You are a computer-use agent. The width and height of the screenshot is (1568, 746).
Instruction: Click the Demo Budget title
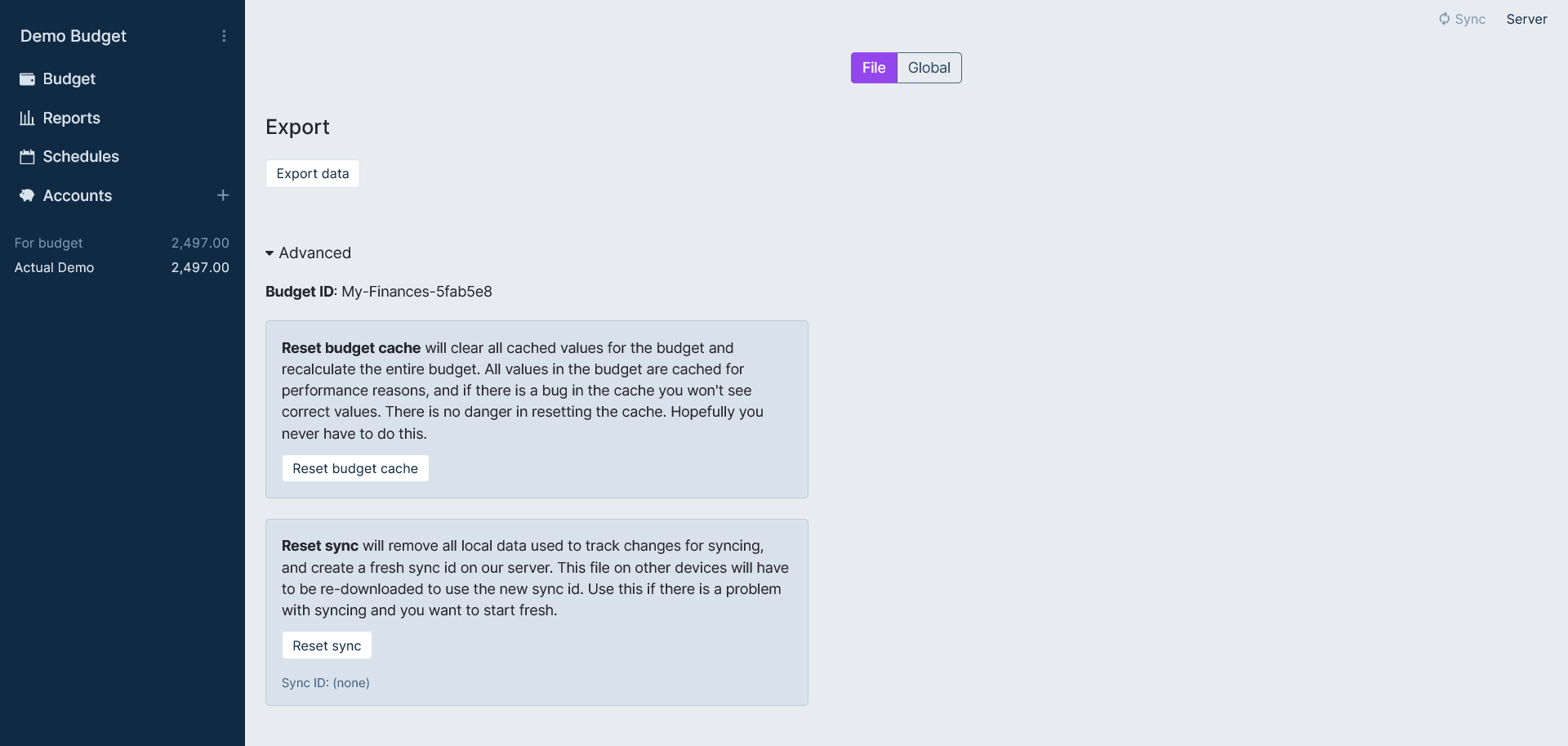point(73,36)
